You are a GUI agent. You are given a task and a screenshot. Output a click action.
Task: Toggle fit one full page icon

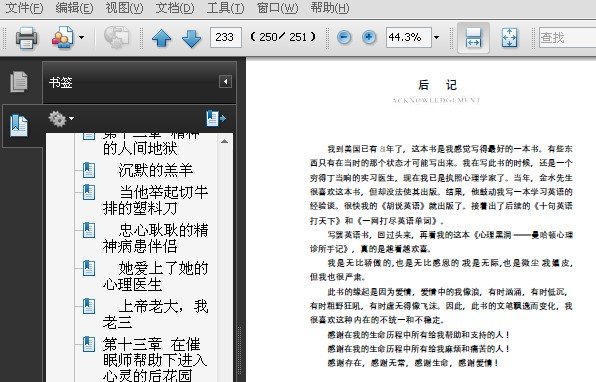pos(509,38)
